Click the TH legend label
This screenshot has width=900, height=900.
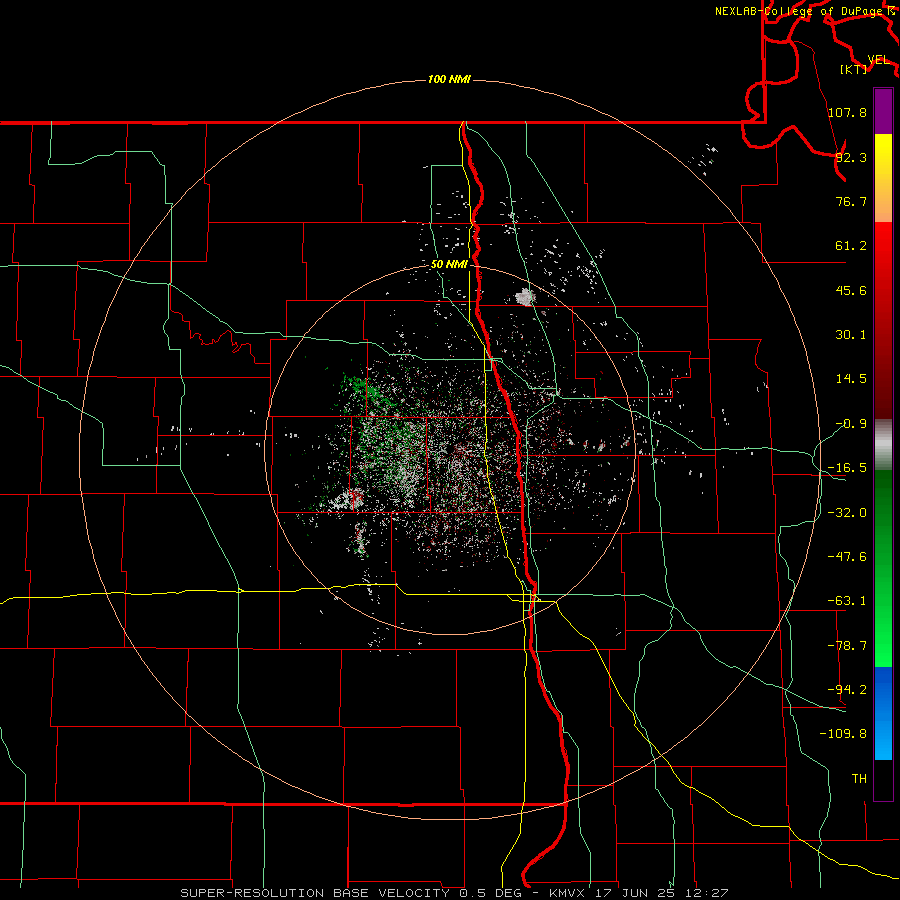859,779
